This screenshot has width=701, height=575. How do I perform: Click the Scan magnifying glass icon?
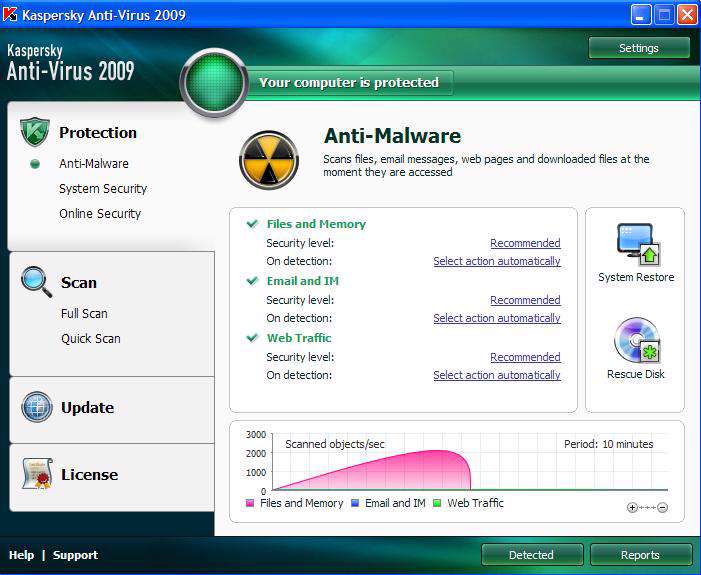[36, 282]
